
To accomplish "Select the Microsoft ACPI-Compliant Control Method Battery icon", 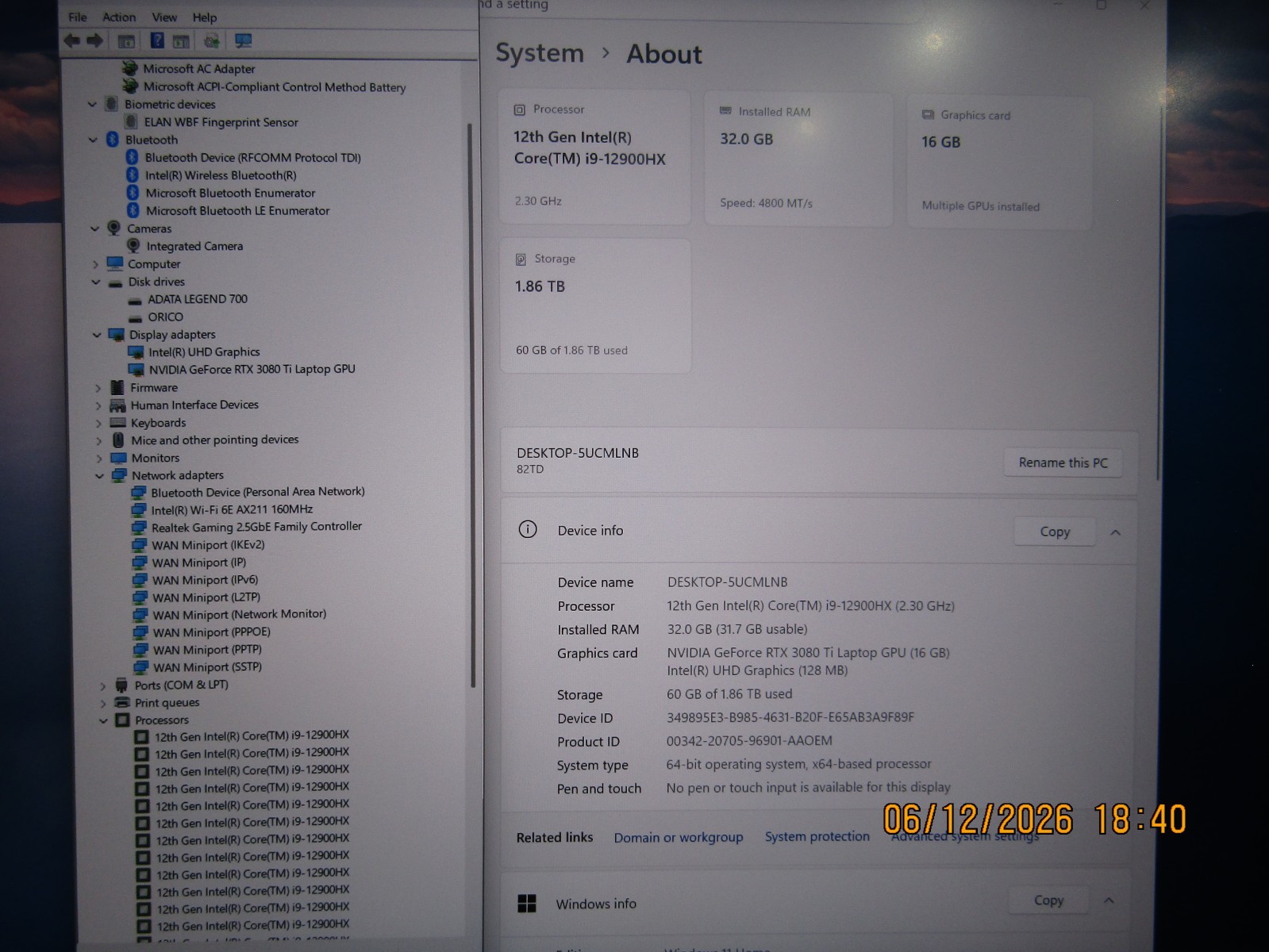I will (130, 86).
